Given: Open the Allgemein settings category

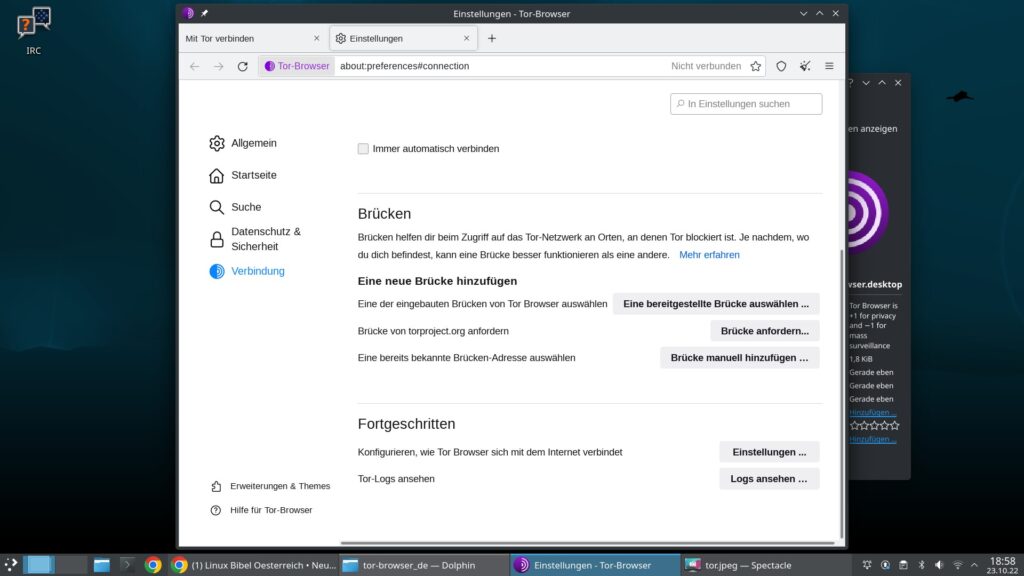Looking at the screenshot, I should [243, 143].
